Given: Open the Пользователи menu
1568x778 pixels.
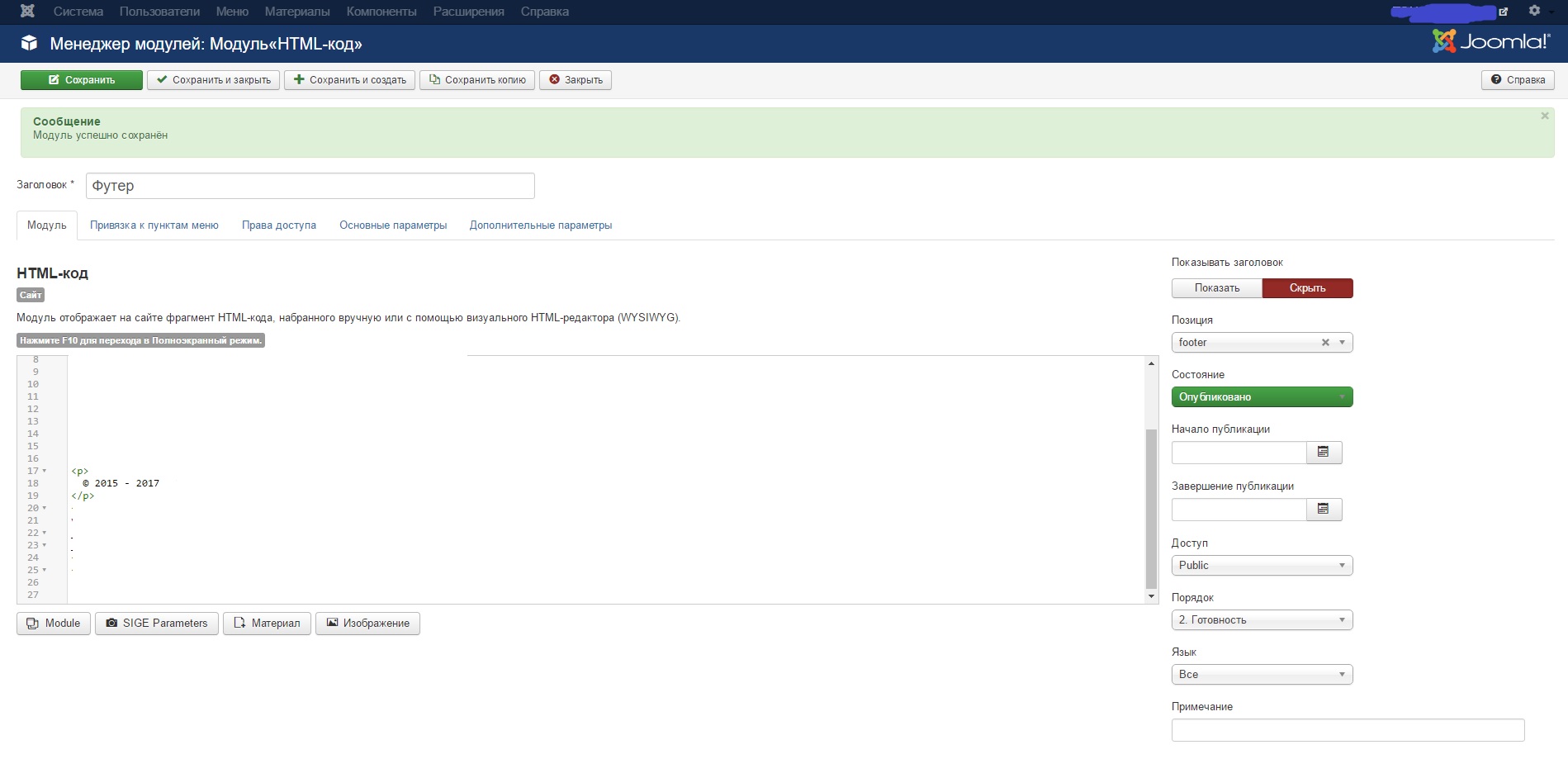Looking at the screenshot, I should click(x=159, y=12).
